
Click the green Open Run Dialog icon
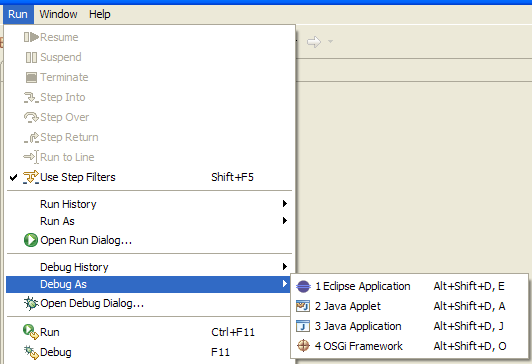31,240
